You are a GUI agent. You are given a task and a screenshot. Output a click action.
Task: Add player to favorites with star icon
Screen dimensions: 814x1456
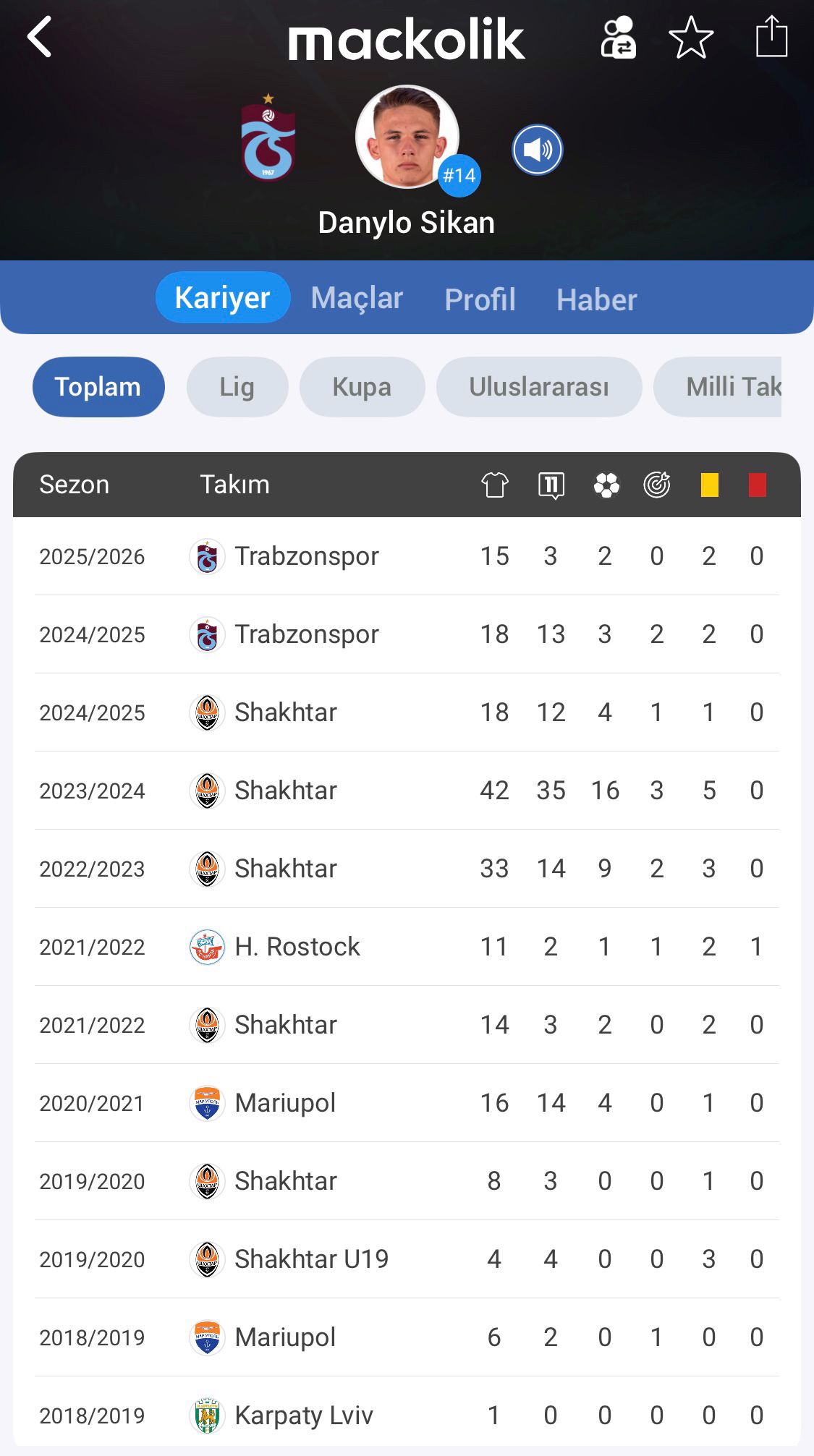pos(691,38)
